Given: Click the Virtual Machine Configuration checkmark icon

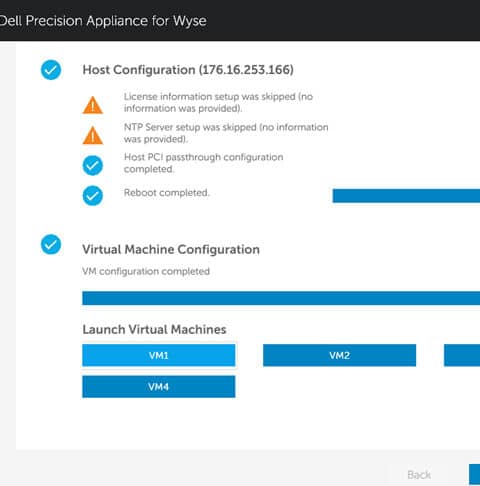Looking at the screenshot, I should pos(51,244).
